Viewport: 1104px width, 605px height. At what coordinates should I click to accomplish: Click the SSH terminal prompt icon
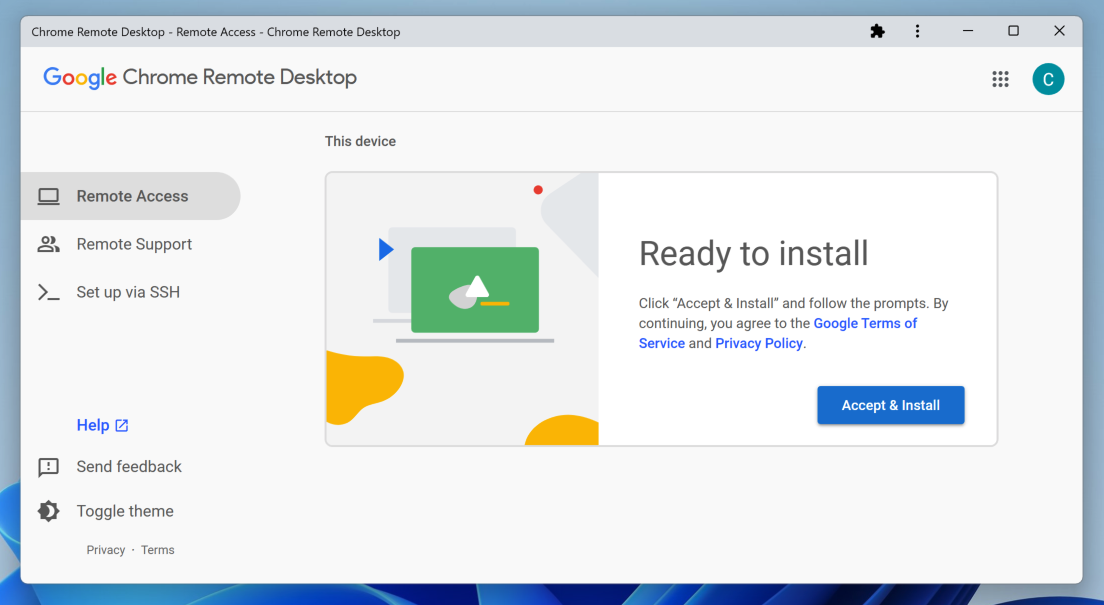(48, 292)
